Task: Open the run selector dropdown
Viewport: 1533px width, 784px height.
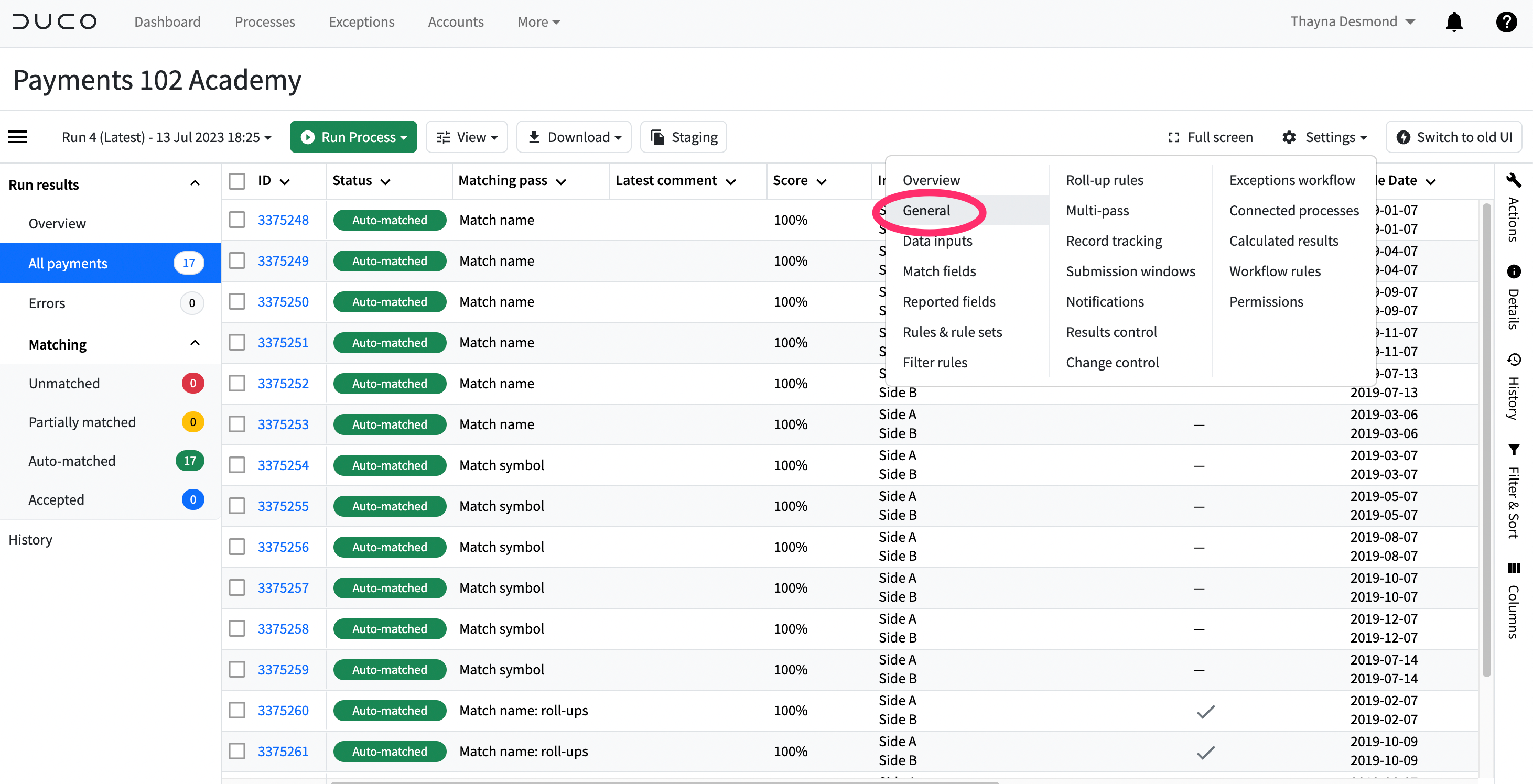Action: 167,137
